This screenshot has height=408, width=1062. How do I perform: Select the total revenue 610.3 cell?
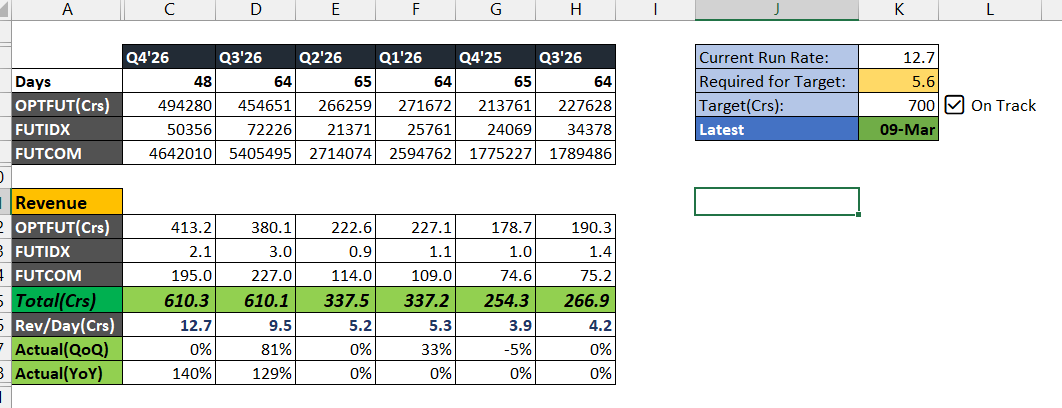click(x=166, y=299)
